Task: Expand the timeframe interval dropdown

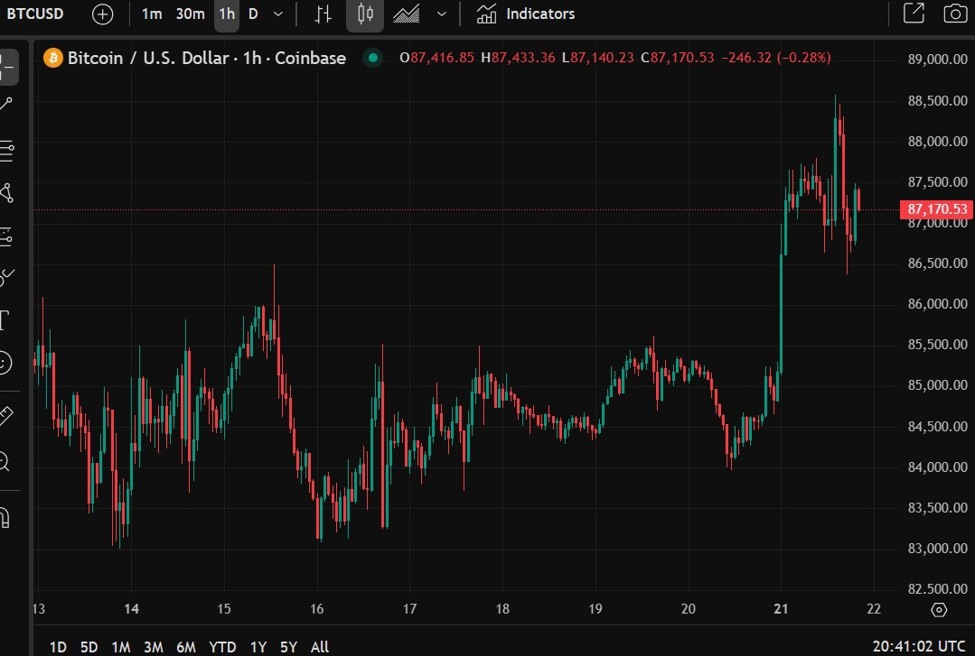Action: click(279, 14)
